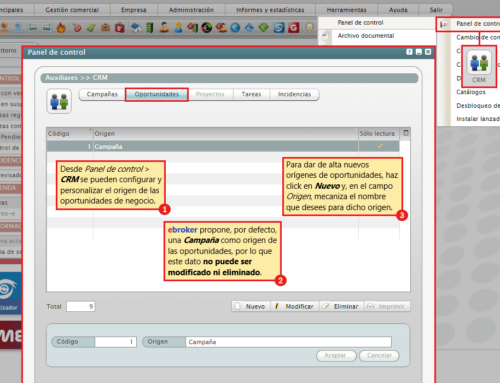Click the Sólo lectura column header
The width and height of the screenshot is (500, 383).
tap(379, 134)
